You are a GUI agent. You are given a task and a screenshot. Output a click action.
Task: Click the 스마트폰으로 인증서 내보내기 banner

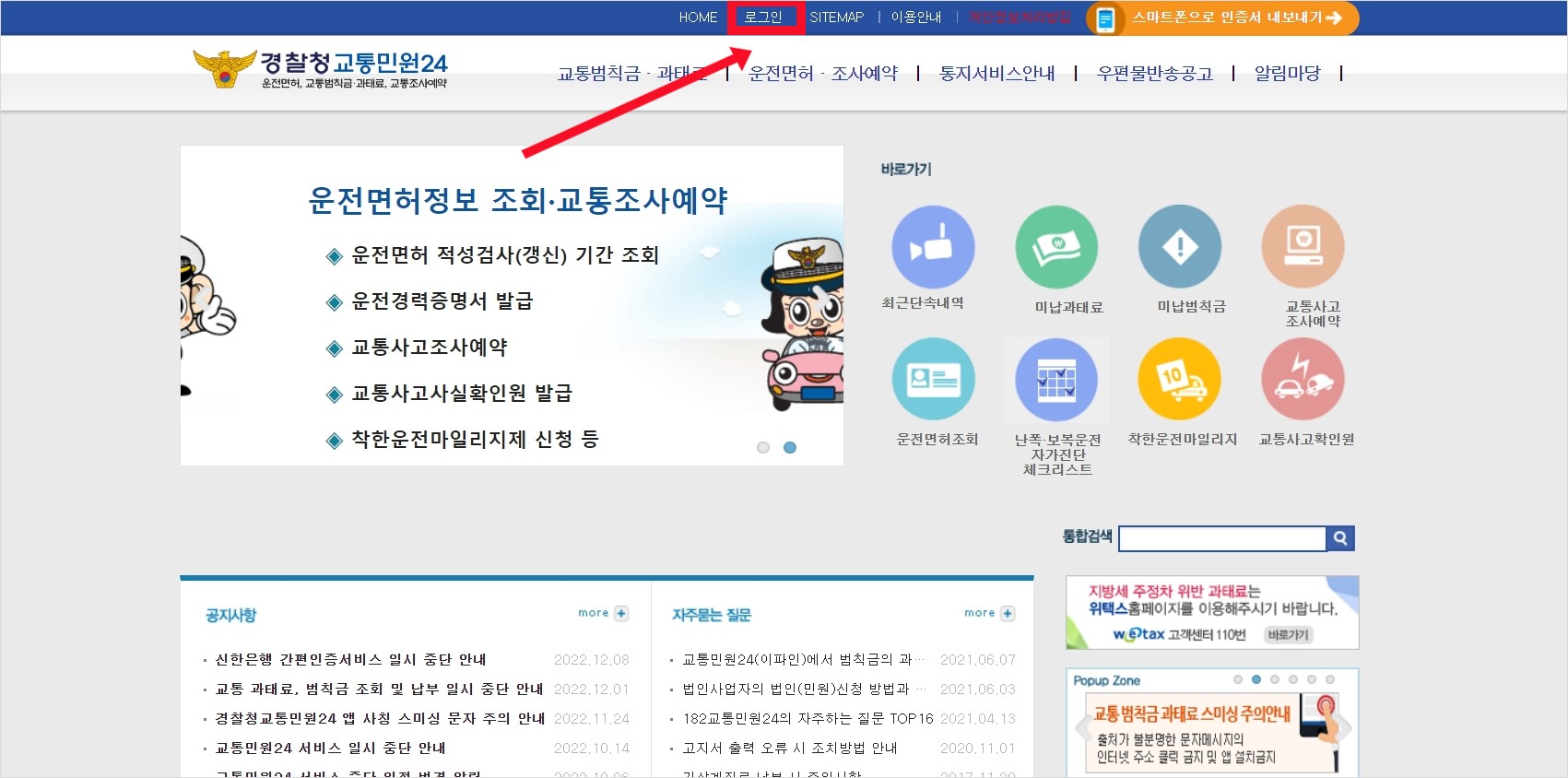[1222, 18]
